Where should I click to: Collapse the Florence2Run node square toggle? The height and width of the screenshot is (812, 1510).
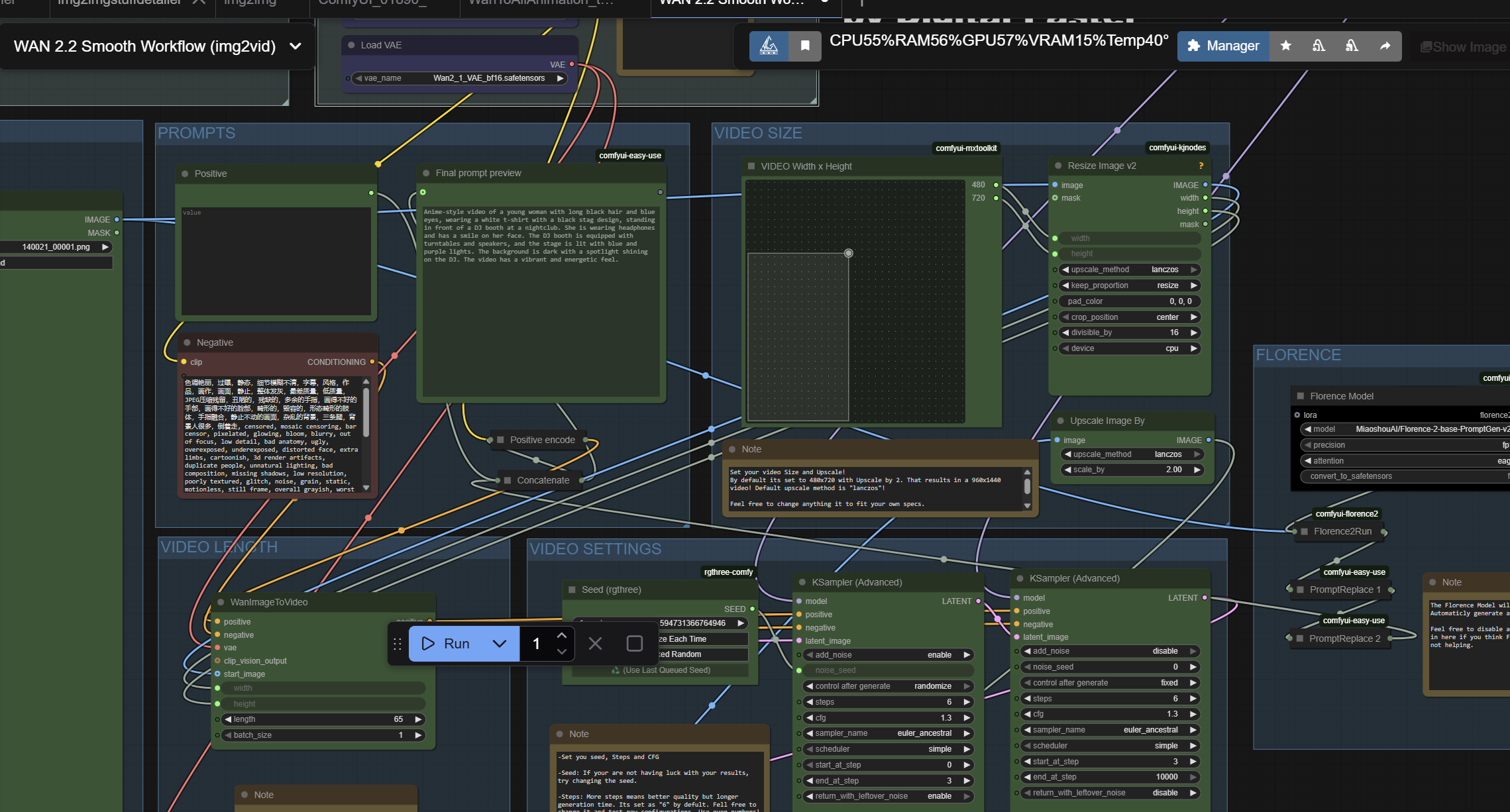tap(1304, 532)
